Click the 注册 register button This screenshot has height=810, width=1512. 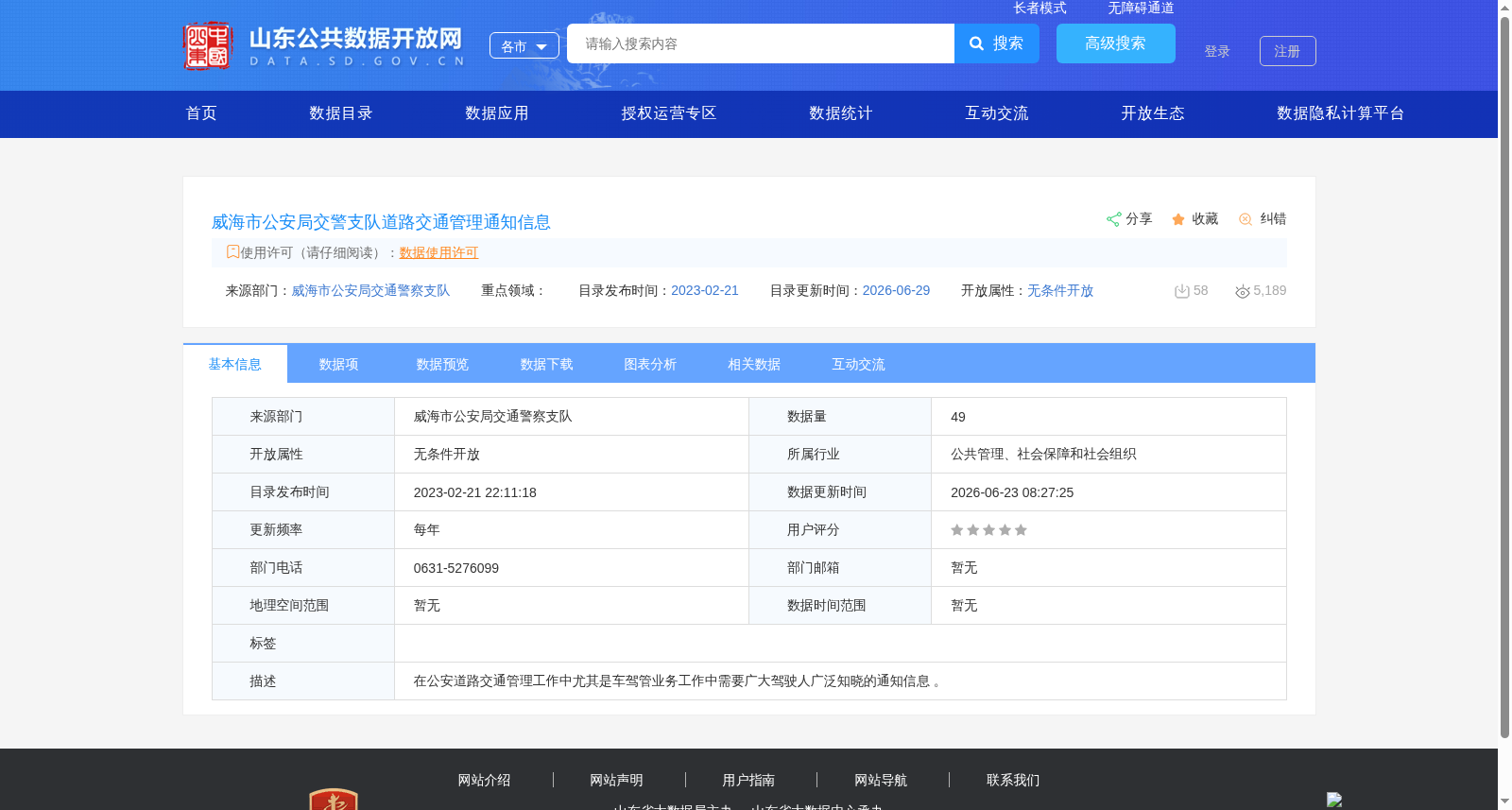click(1288, 51)
